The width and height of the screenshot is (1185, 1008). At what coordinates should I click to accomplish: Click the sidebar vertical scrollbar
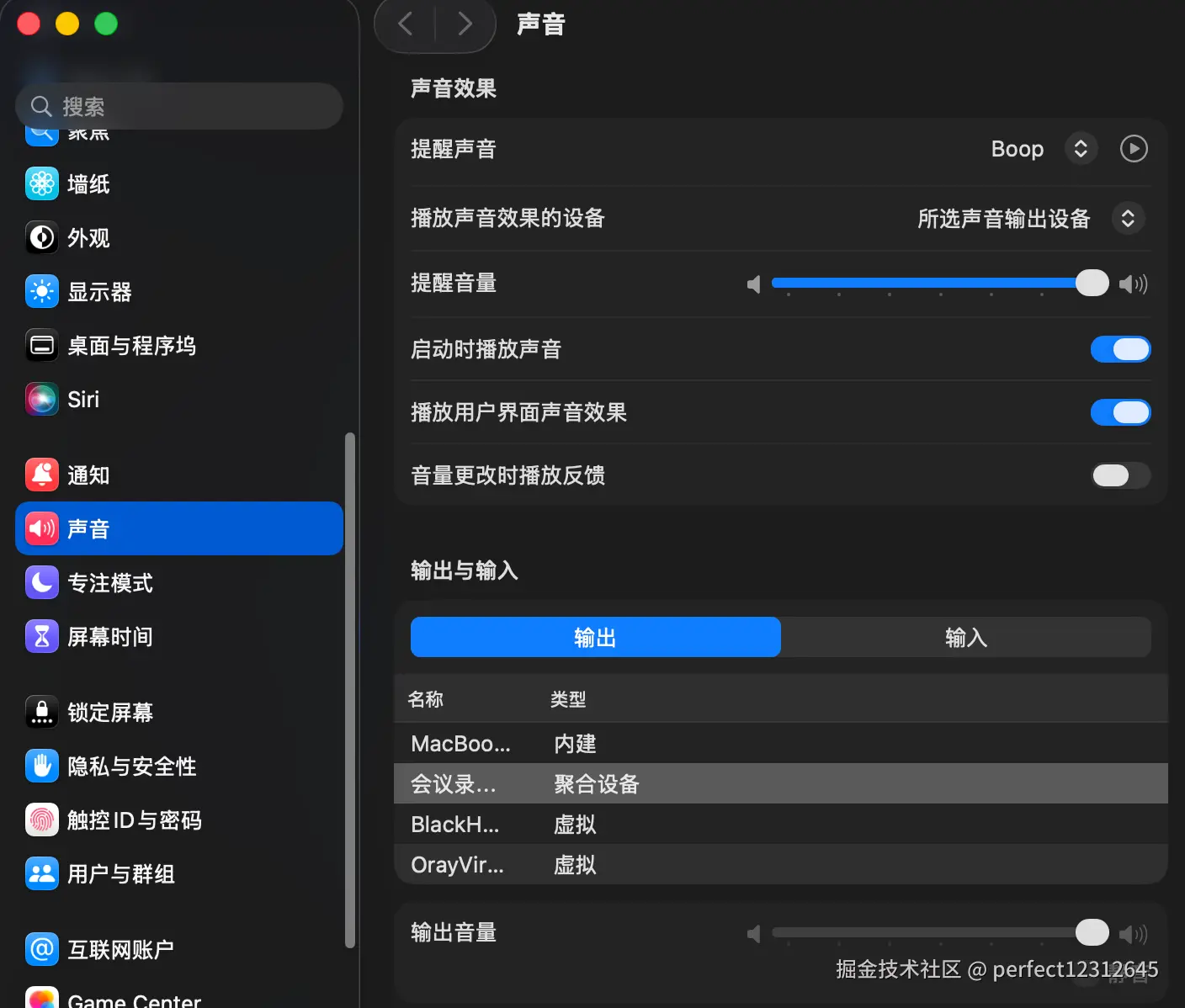click(x=349, y=690)
